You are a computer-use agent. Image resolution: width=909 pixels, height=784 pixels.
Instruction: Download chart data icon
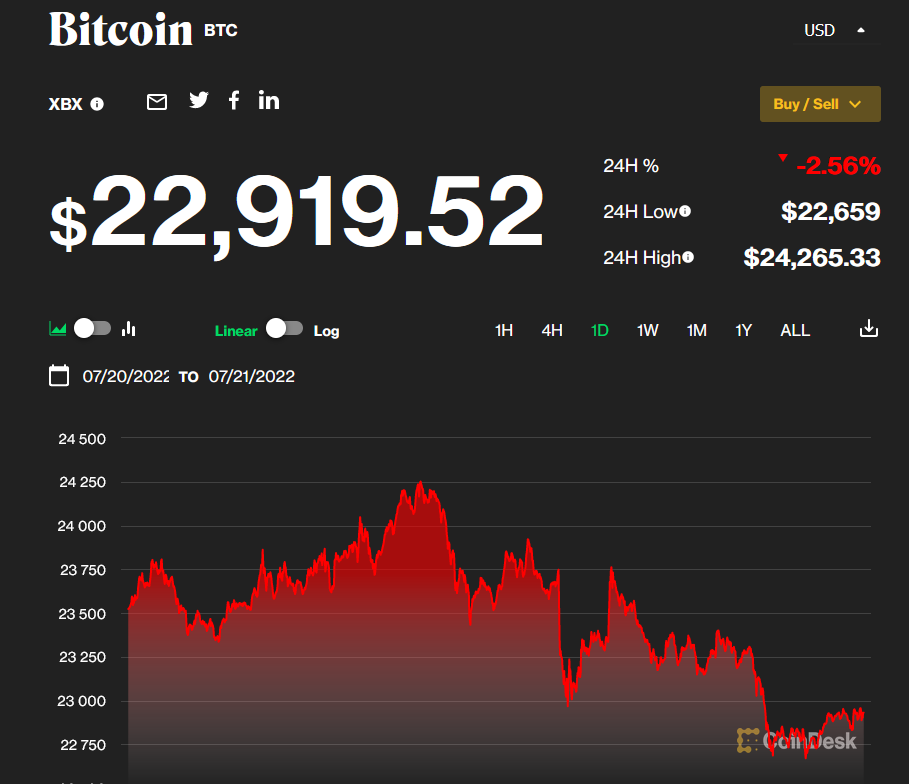tap(869, 329)
